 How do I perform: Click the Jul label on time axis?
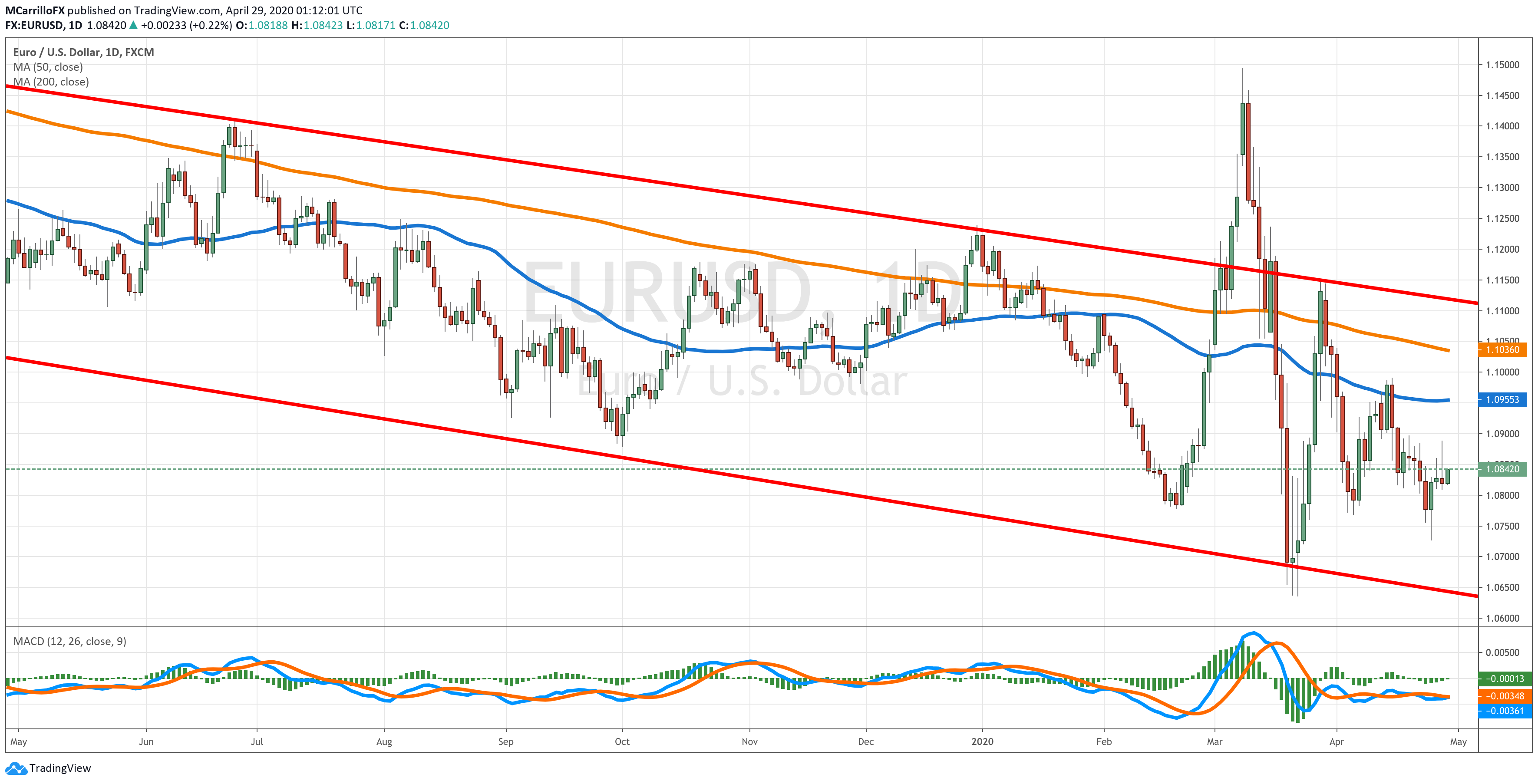coord(257,741)
